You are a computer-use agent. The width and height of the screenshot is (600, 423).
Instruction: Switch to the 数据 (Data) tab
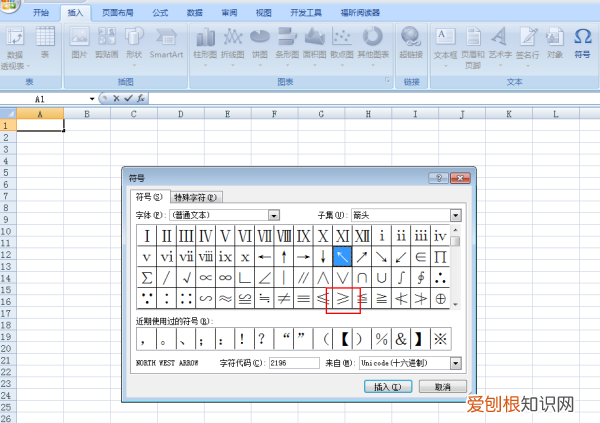[194, 13]
